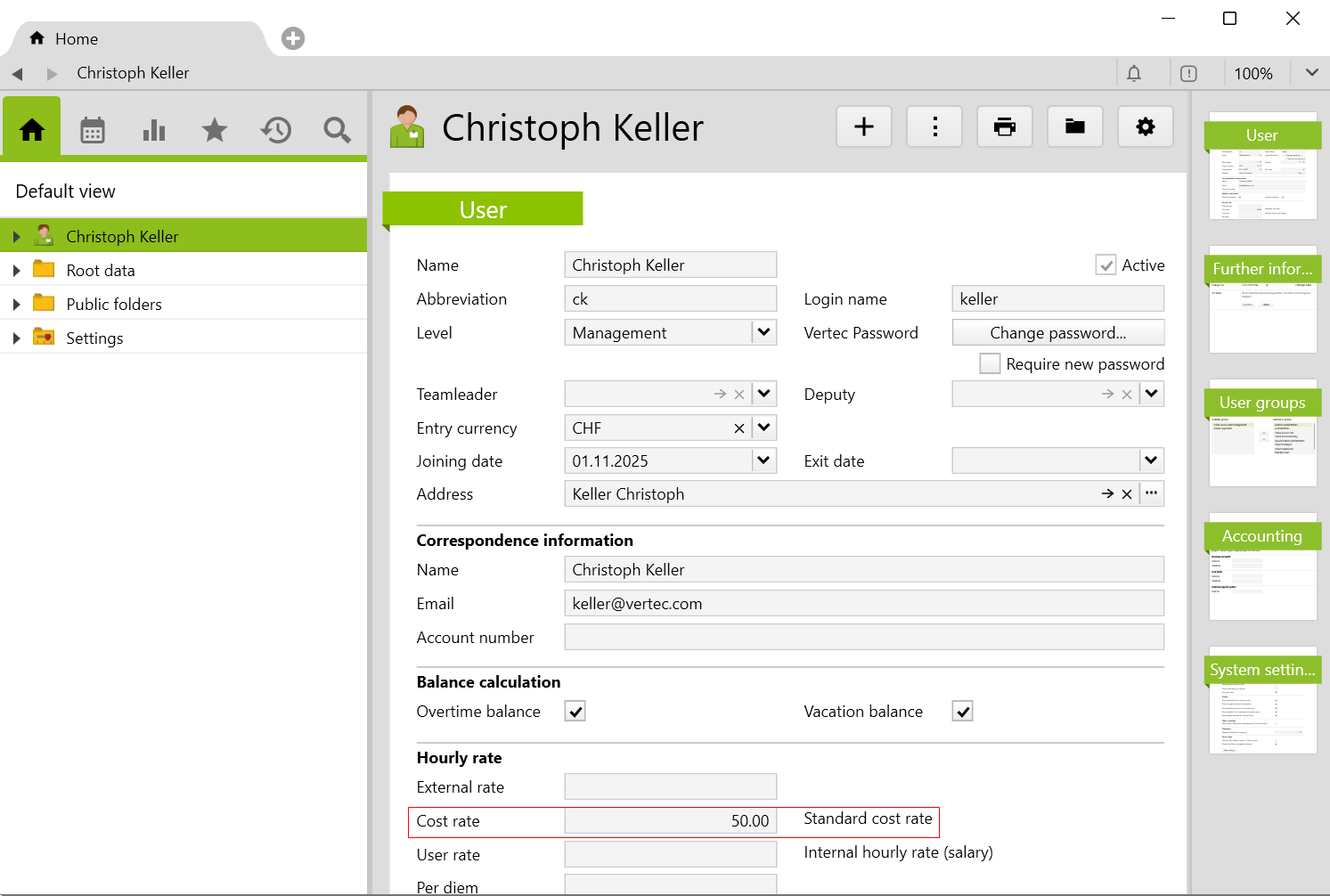Click the Change password button
This screenshot has width=1330, height=896.
tap(1057, 333)
